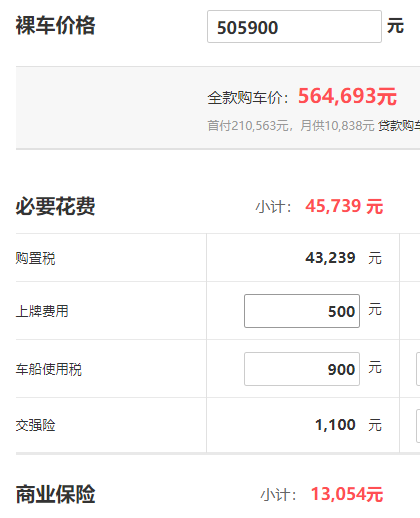The image size is (420, 518).
Task: Click the 全款购车价 label
Action: click(x=248, y=98)
